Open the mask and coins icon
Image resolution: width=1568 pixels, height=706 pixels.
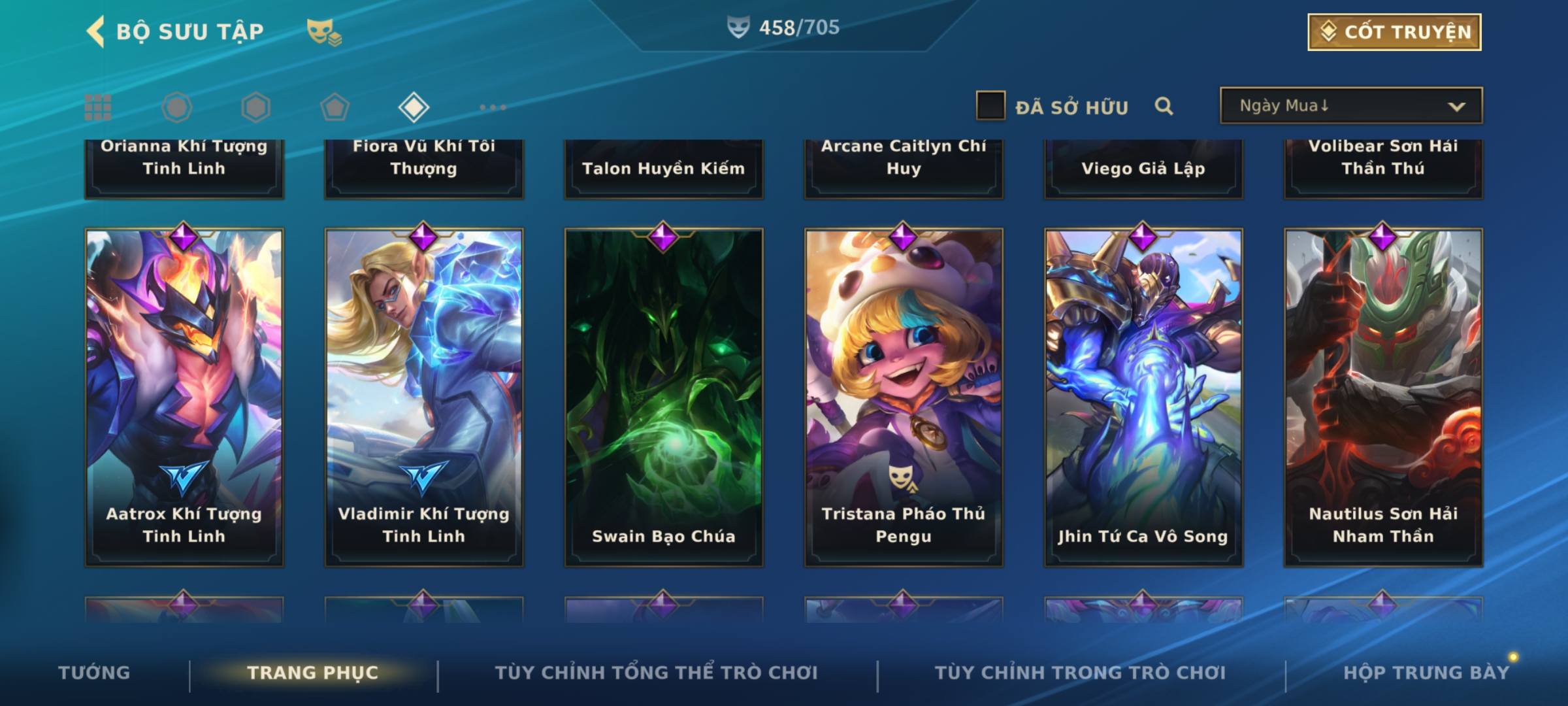coord(324,32)
